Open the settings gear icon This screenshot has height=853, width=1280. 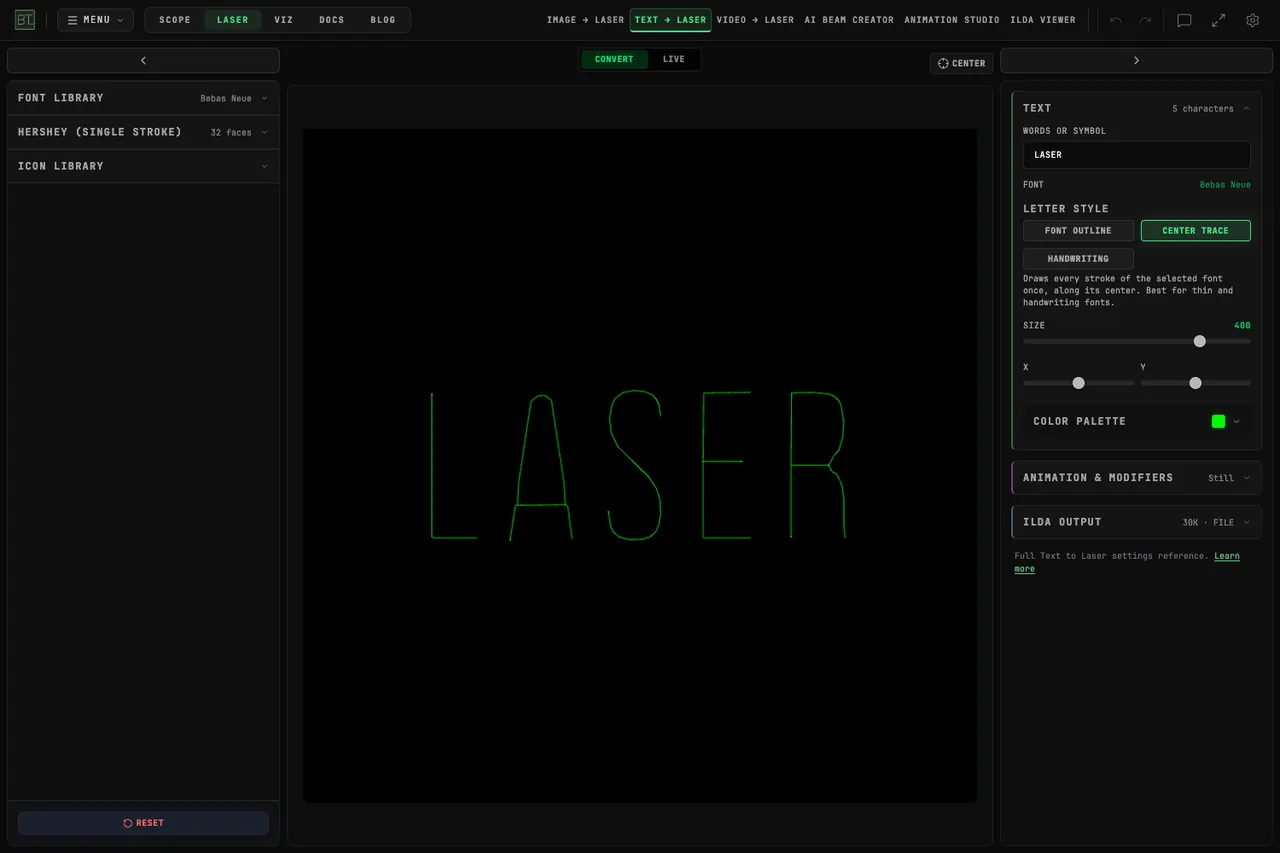point(1252,20)
